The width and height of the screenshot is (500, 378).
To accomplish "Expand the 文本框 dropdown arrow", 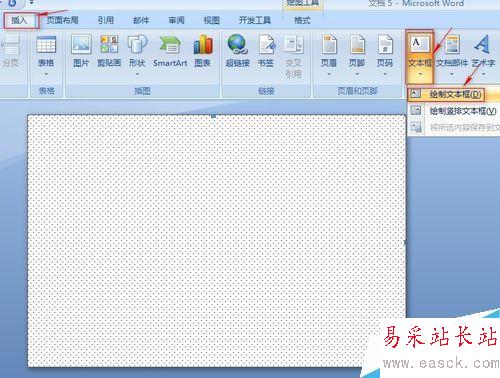I will 420,74.
